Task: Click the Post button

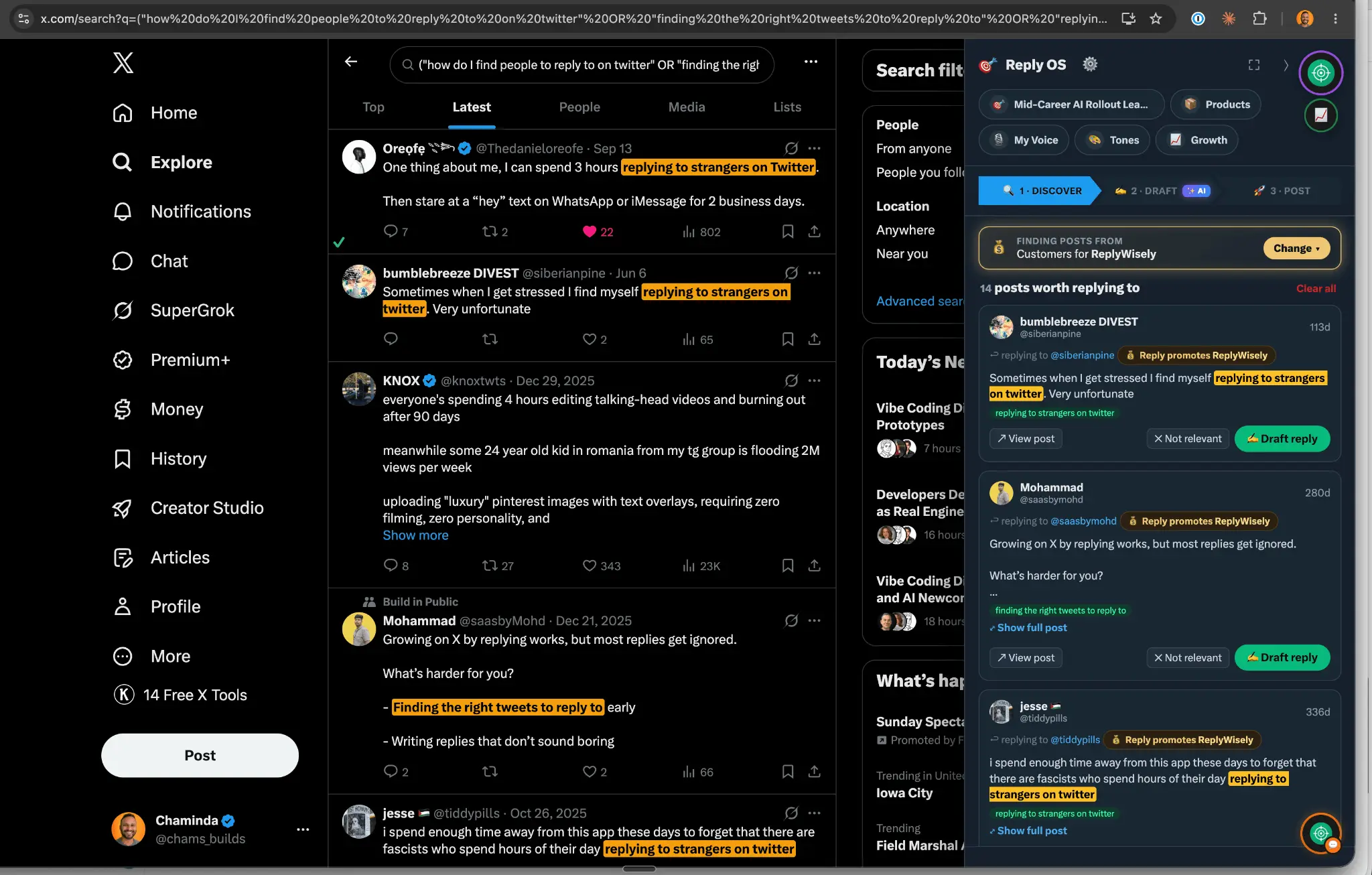Action: [200, 755]
